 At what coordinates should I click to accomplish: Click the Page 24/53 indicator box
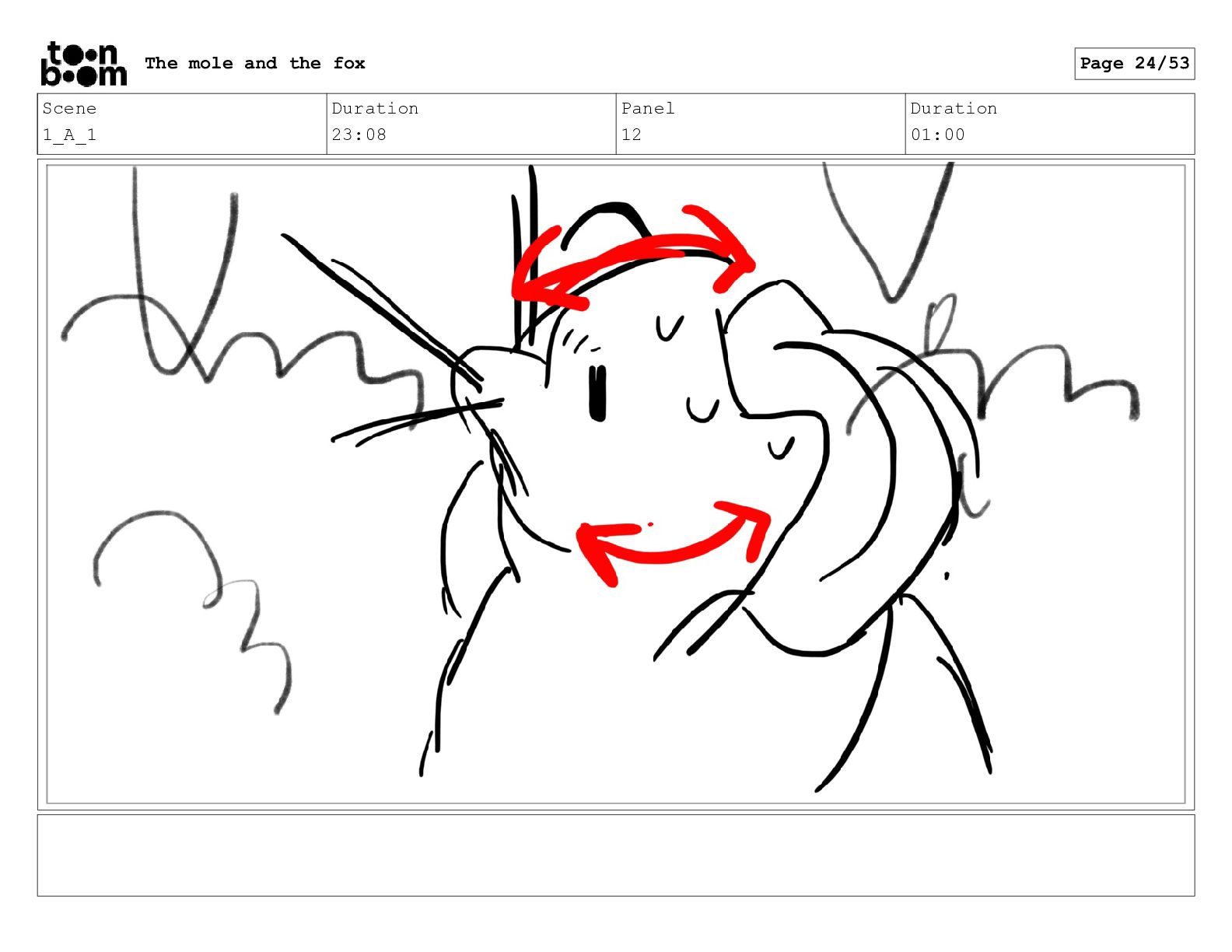(x=1134, y=63)
